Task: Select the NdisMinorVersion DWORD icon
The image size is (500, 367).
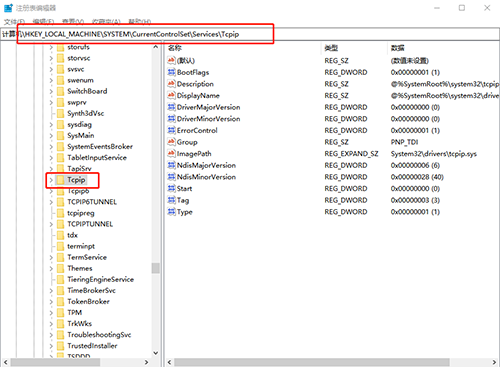Action: pyautogui.click(x=171, y=177)
